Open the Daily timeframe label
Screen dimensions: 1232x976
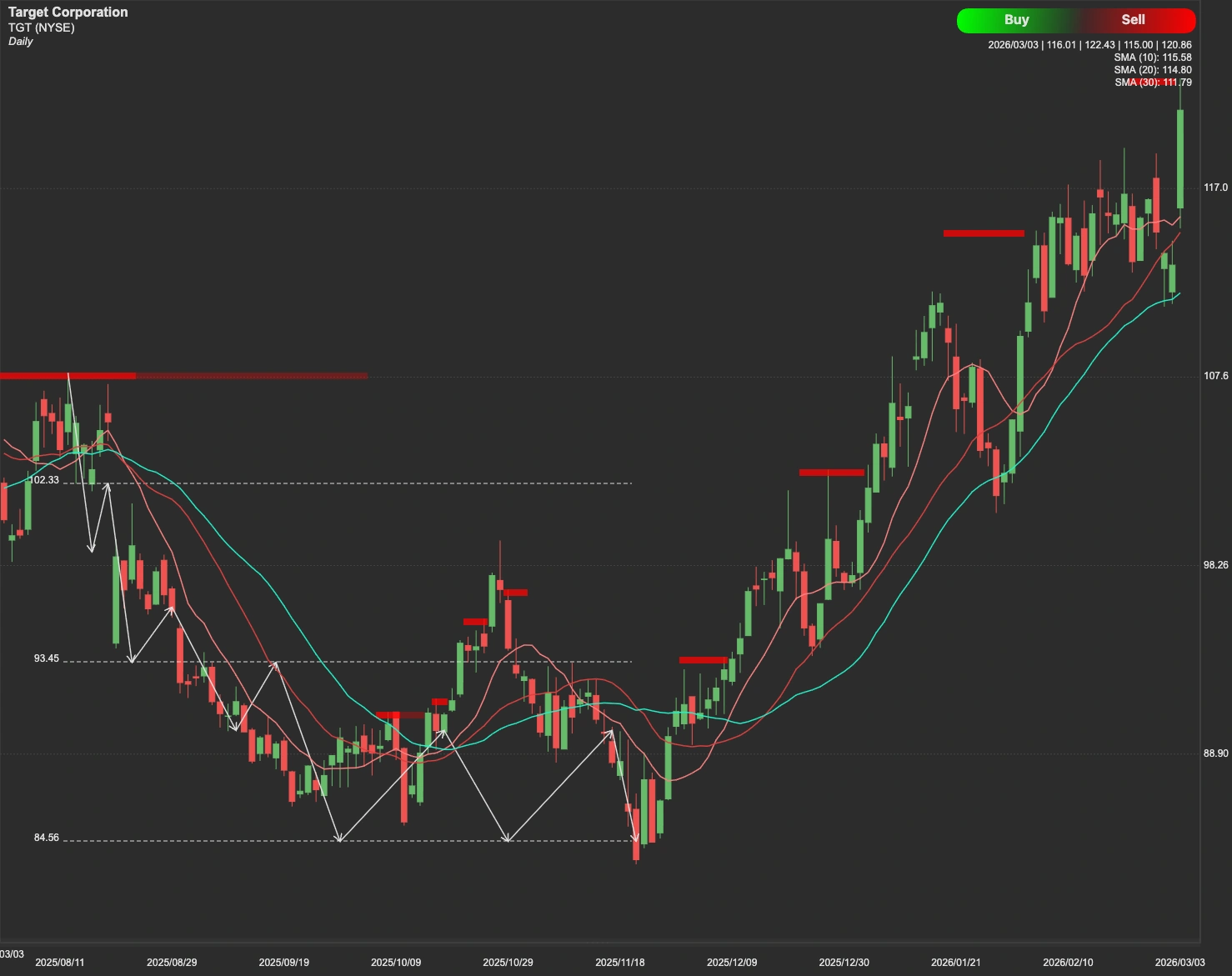coord(22,41)
